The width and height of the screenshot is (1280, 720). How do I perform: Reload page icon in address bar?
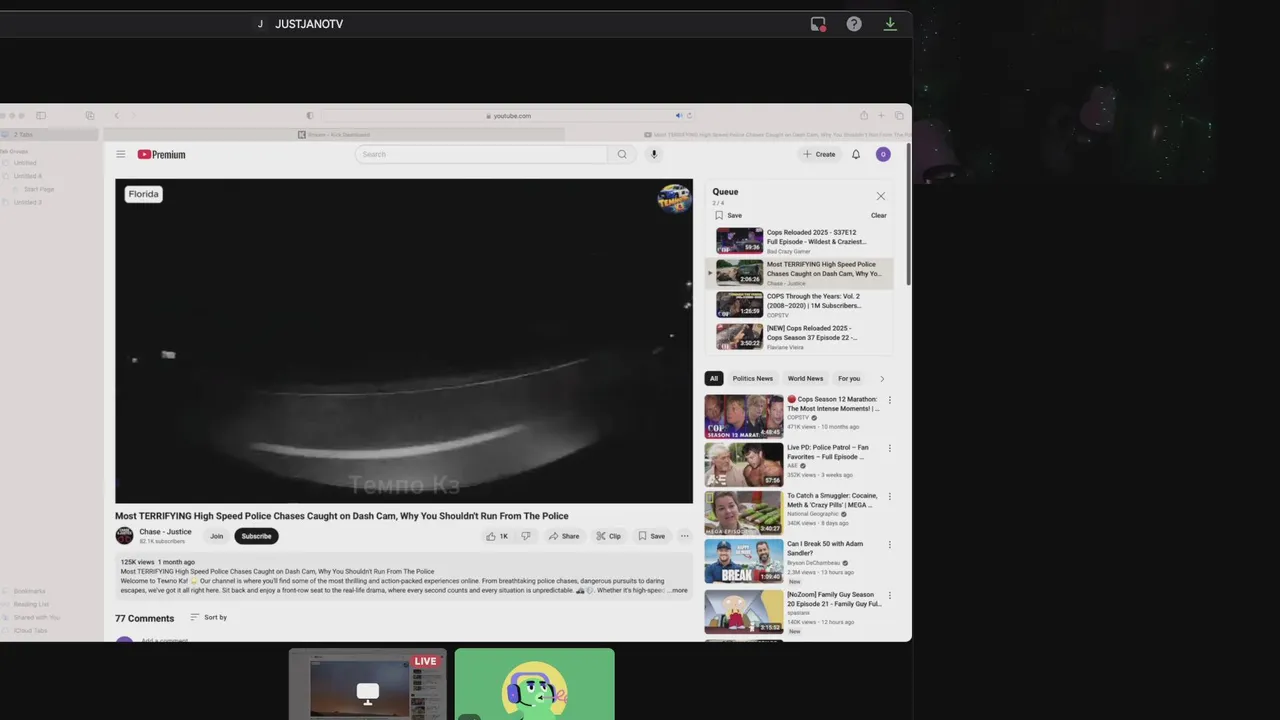(689, 116)
